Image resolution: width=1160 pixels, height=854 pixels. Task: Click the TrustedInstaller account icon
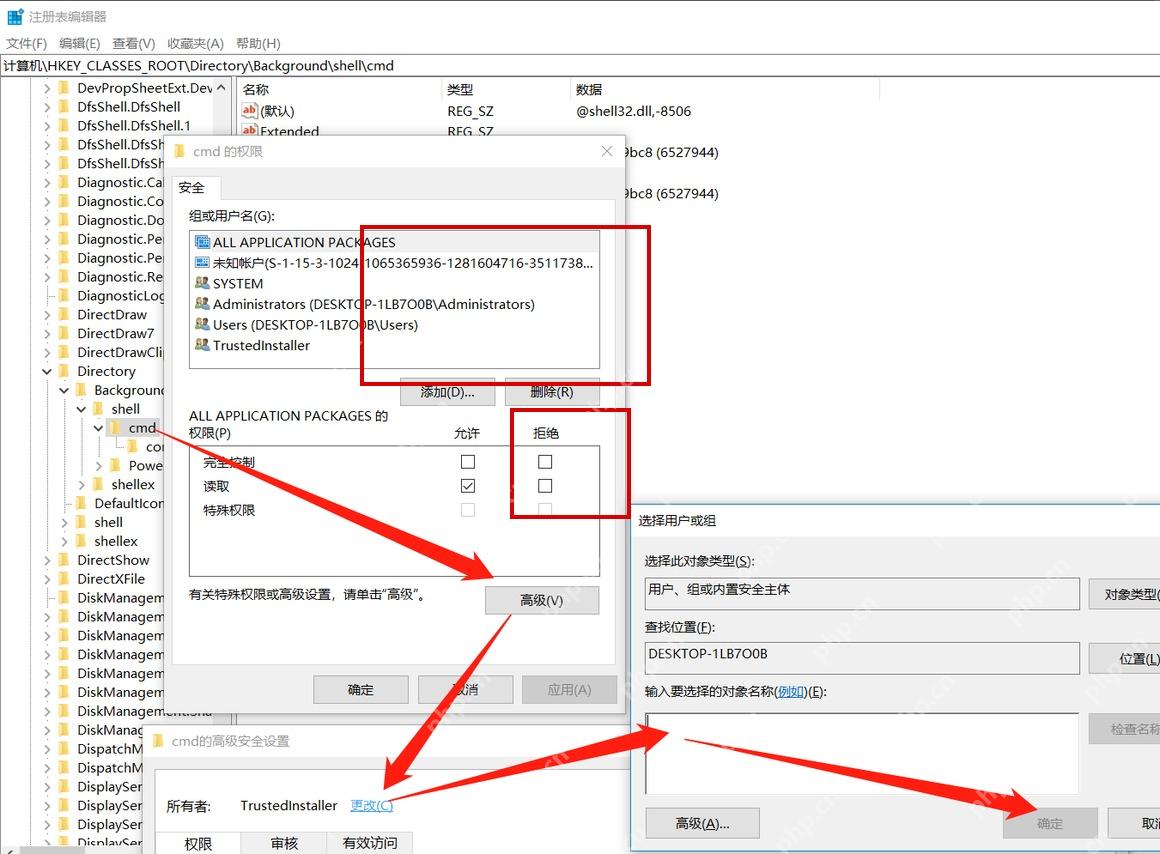tap(202, 345)
